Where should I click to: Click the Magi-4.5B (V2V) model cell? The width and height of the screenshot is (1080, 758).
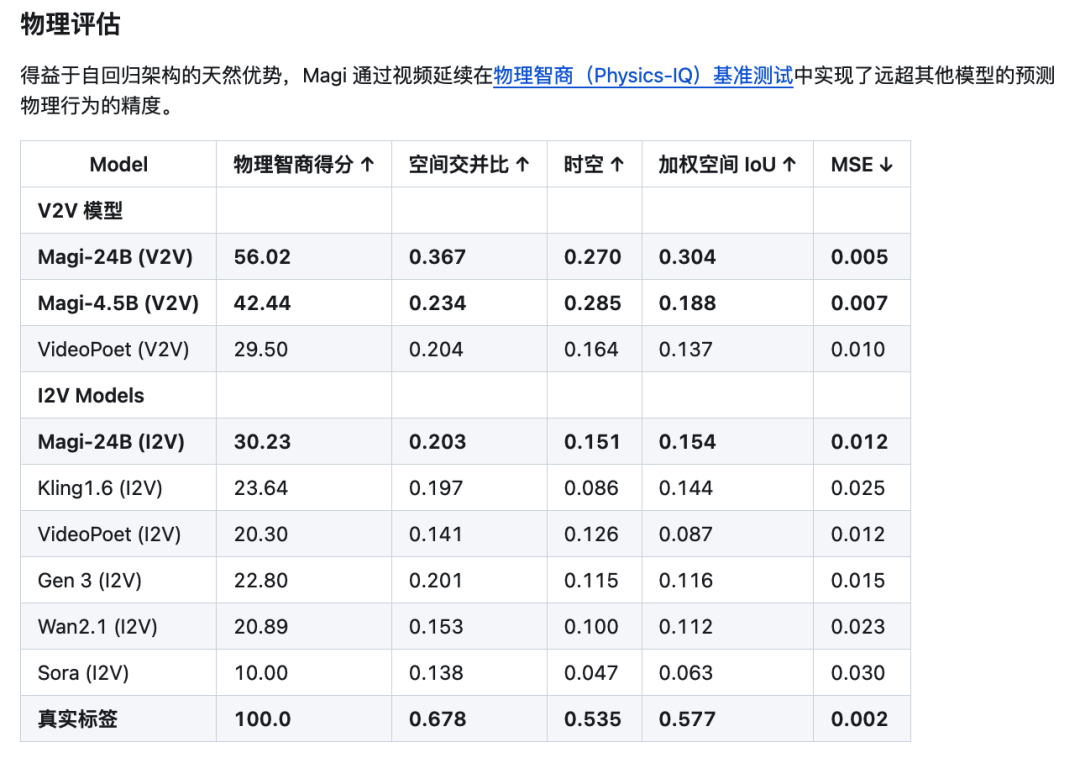click(x=118, y=303)
